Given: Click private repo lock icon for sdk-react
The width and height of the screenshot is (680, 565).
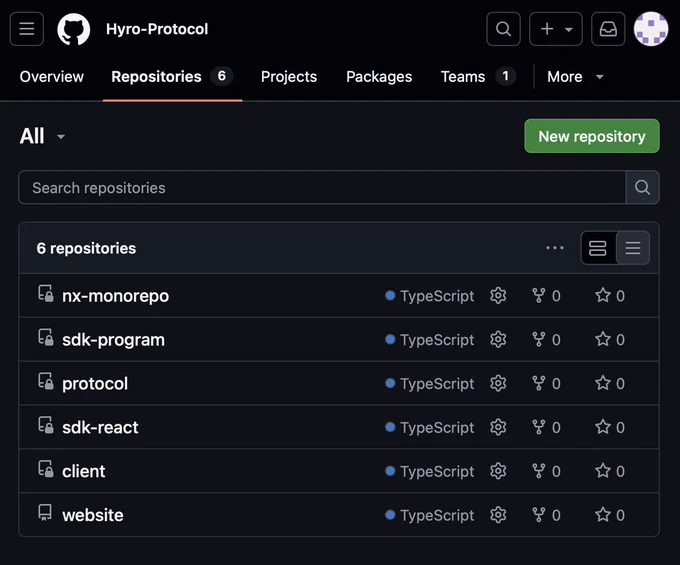Looking at the screenshot, I should click(x=46, y=425).
